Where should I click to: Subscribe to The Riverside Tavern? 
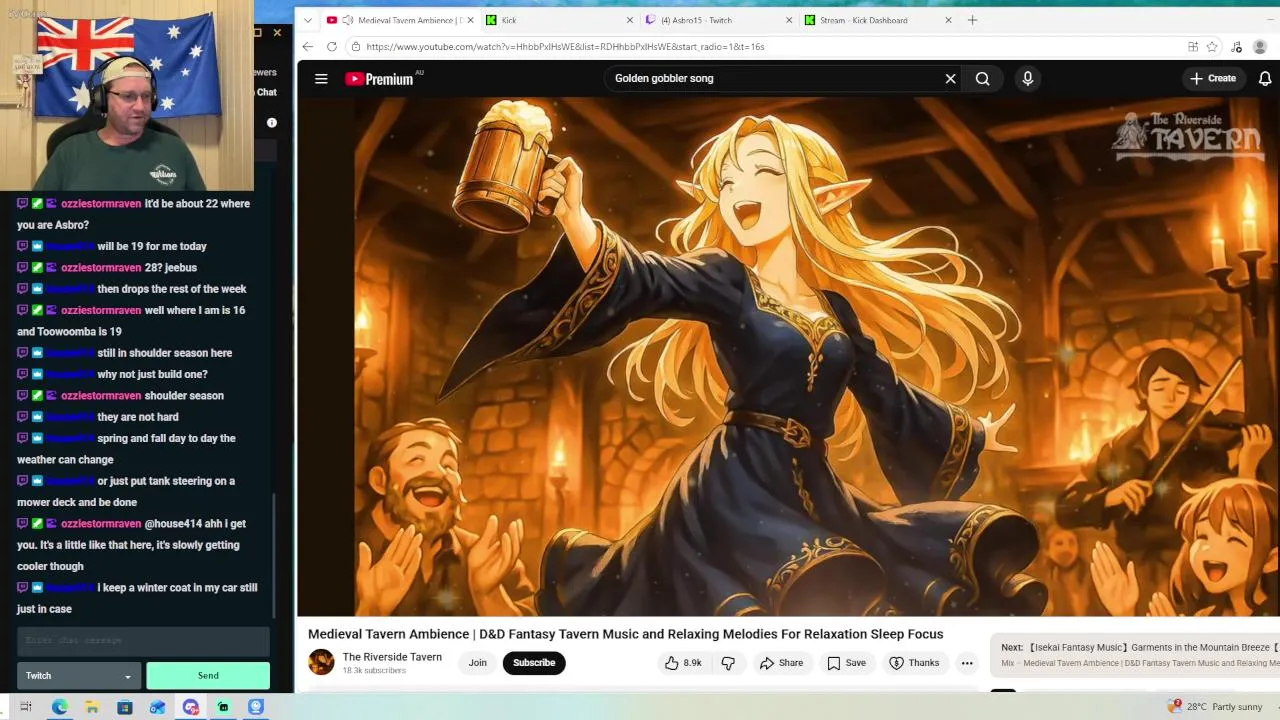pos(534,663)
